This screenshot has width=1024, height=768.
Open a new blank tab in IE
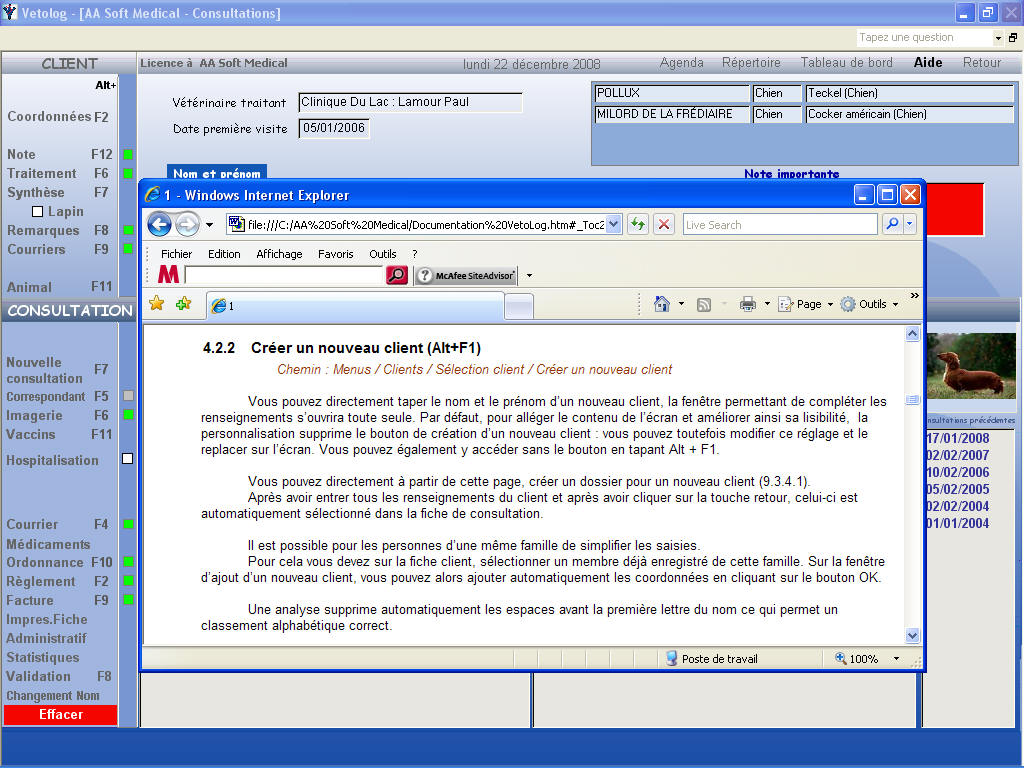click(x=519, y=306)
